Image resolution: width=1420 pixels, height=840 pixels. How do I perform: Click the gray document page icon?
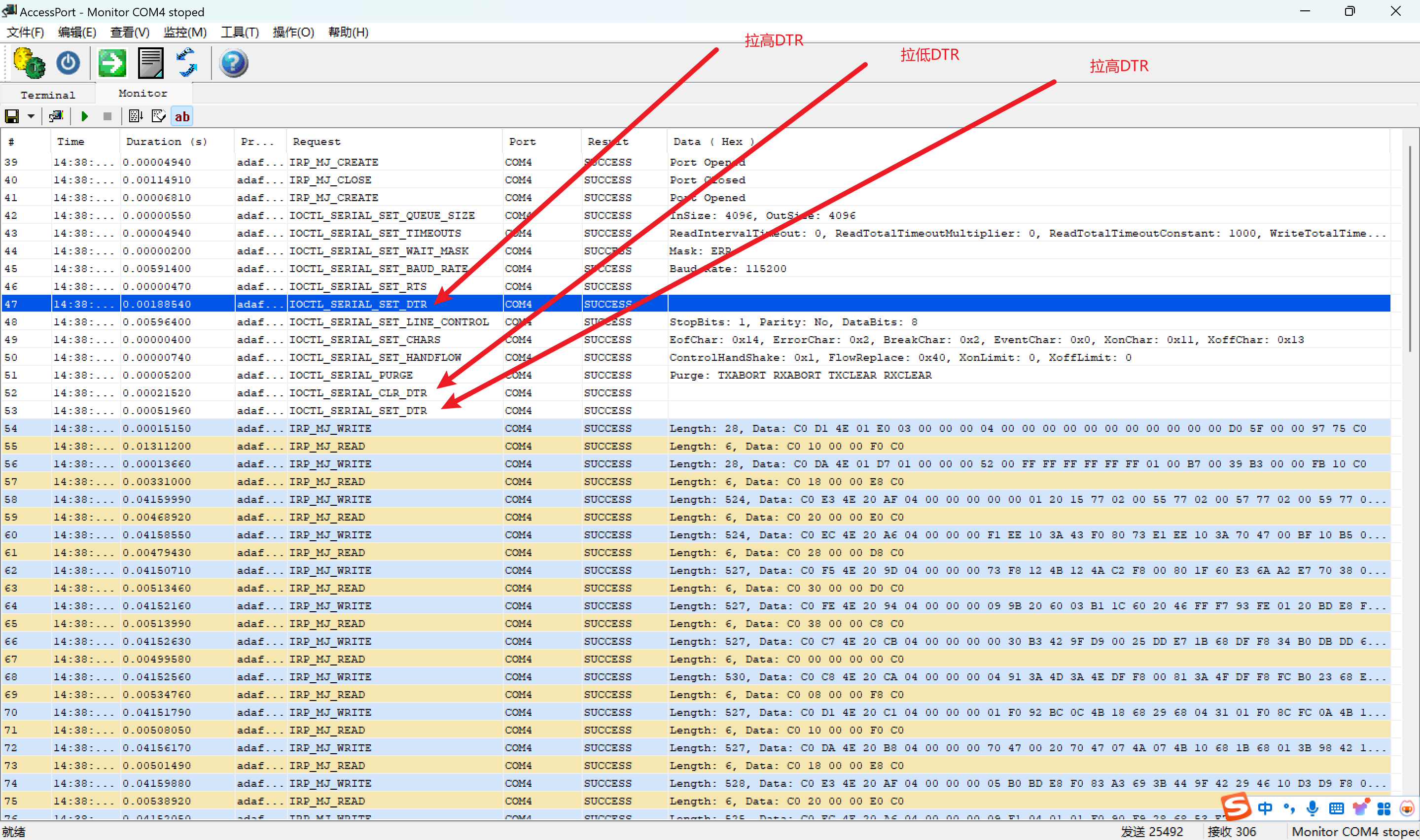coord(150,63)
